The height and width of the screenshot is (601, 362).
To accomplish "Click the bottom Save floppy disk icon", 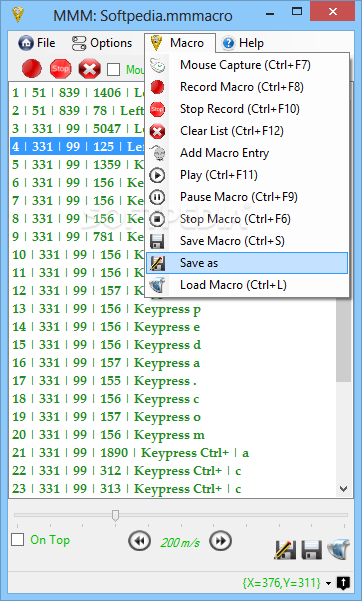I will pyautogui.click(x=311, y=550).
